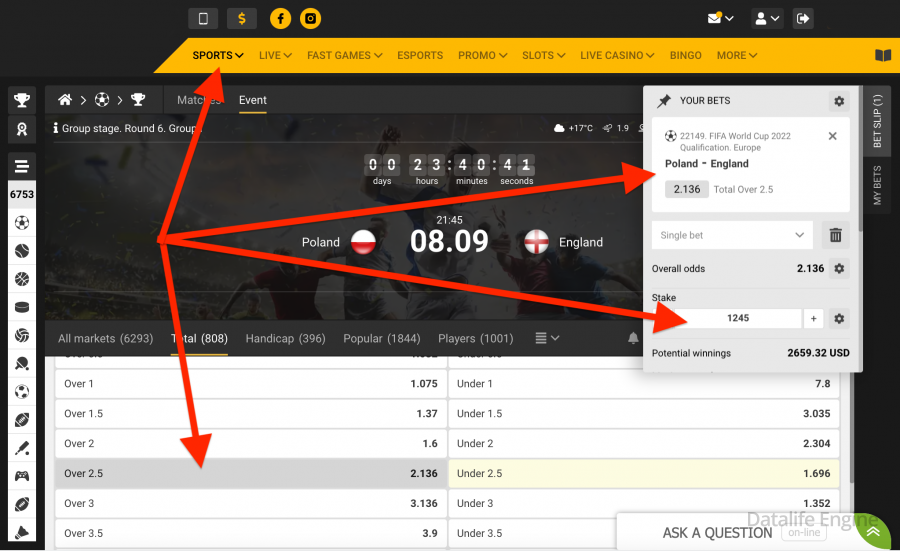Select the rugby ball sport icon

pos(22,504)
